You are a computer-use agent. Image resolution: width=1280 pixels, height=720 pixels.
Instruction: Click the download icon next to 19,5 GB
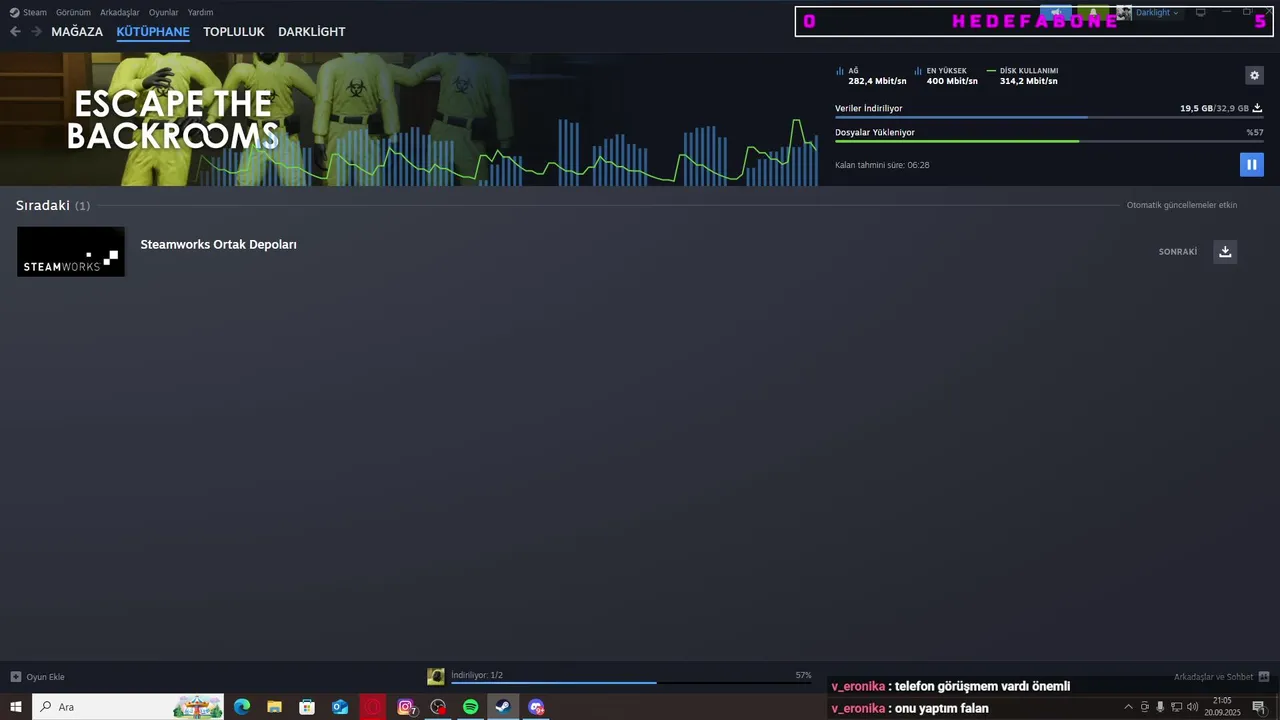pyautogui.click(x=1257, y=108)
